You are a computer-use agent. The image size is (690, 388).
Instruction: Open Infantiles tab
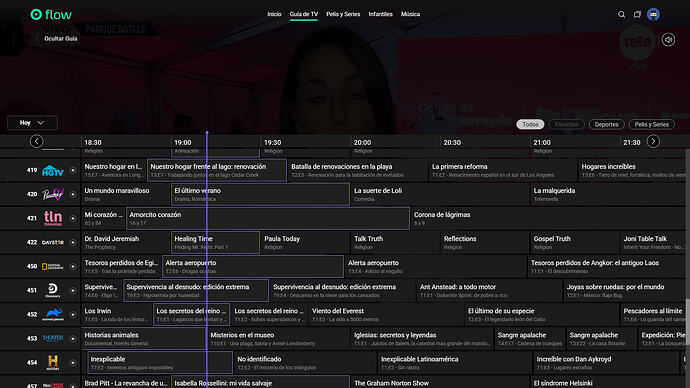click(x=381, y=14)
